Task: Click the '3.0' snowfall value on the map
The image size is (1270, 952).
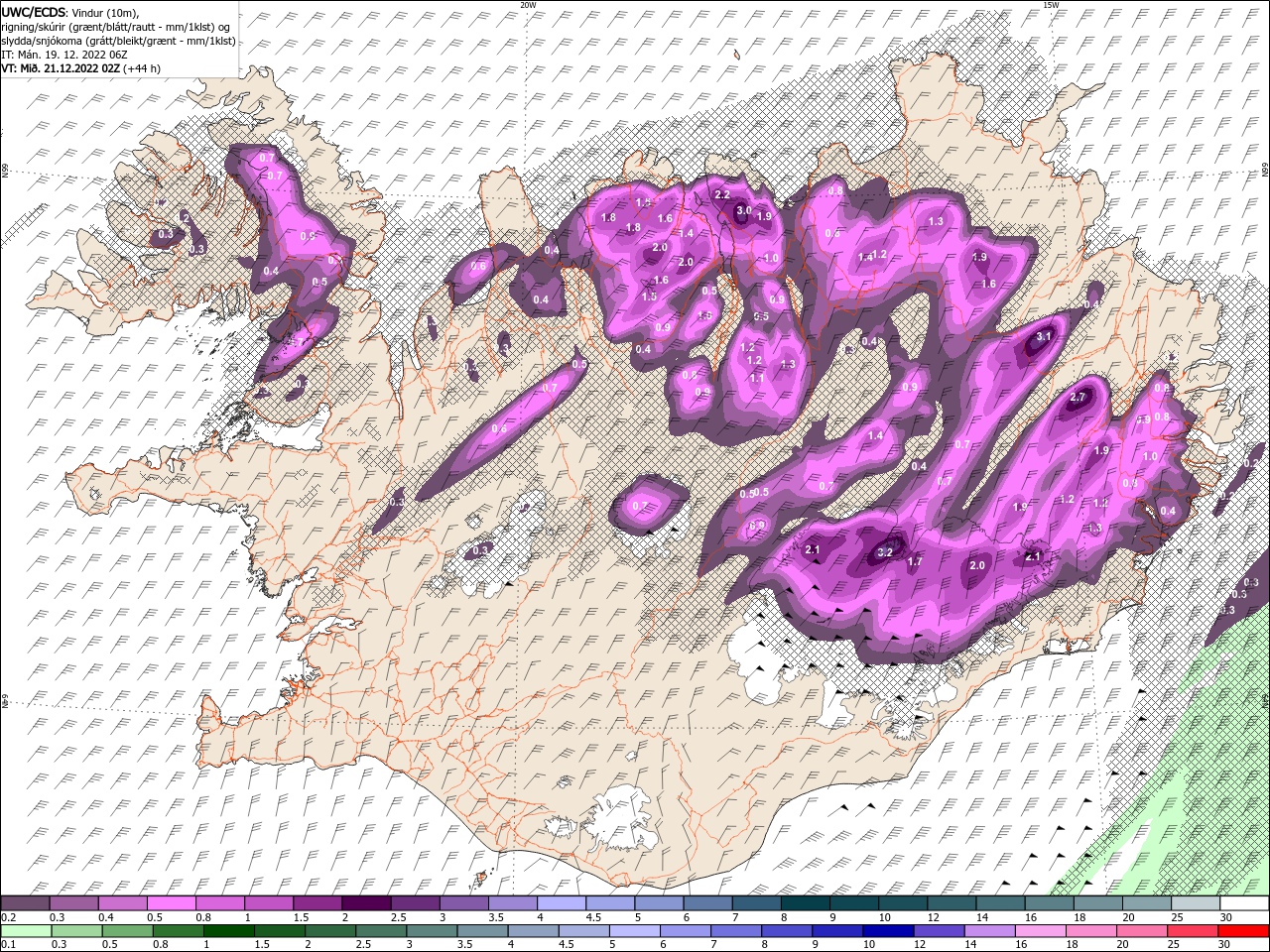Action: pos(743,210)
